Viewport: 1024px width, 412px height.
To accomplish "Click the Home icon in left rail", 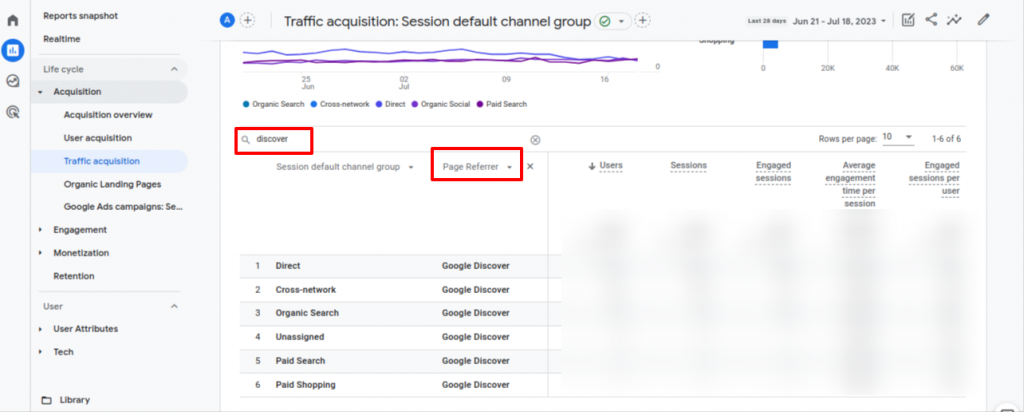I will (x=13, y=20).
